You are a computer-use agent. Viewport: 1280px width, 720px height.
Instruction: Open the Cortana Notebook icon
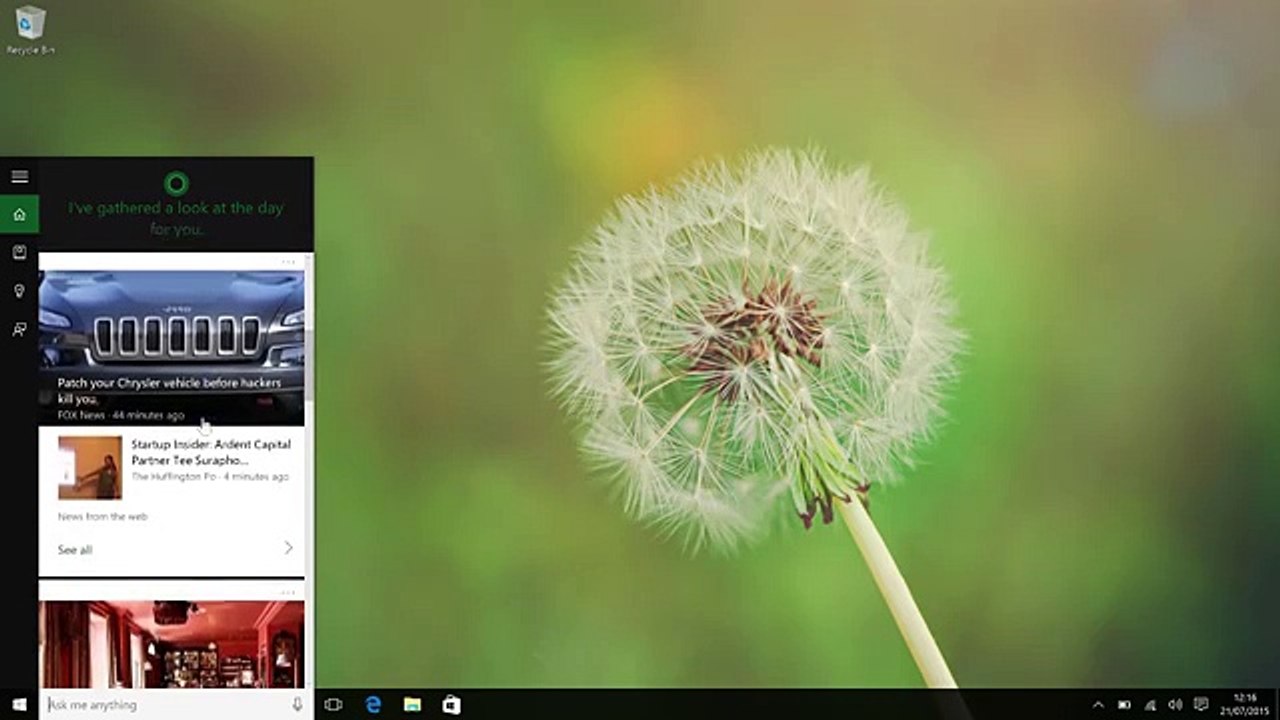[x=19, y=252]
